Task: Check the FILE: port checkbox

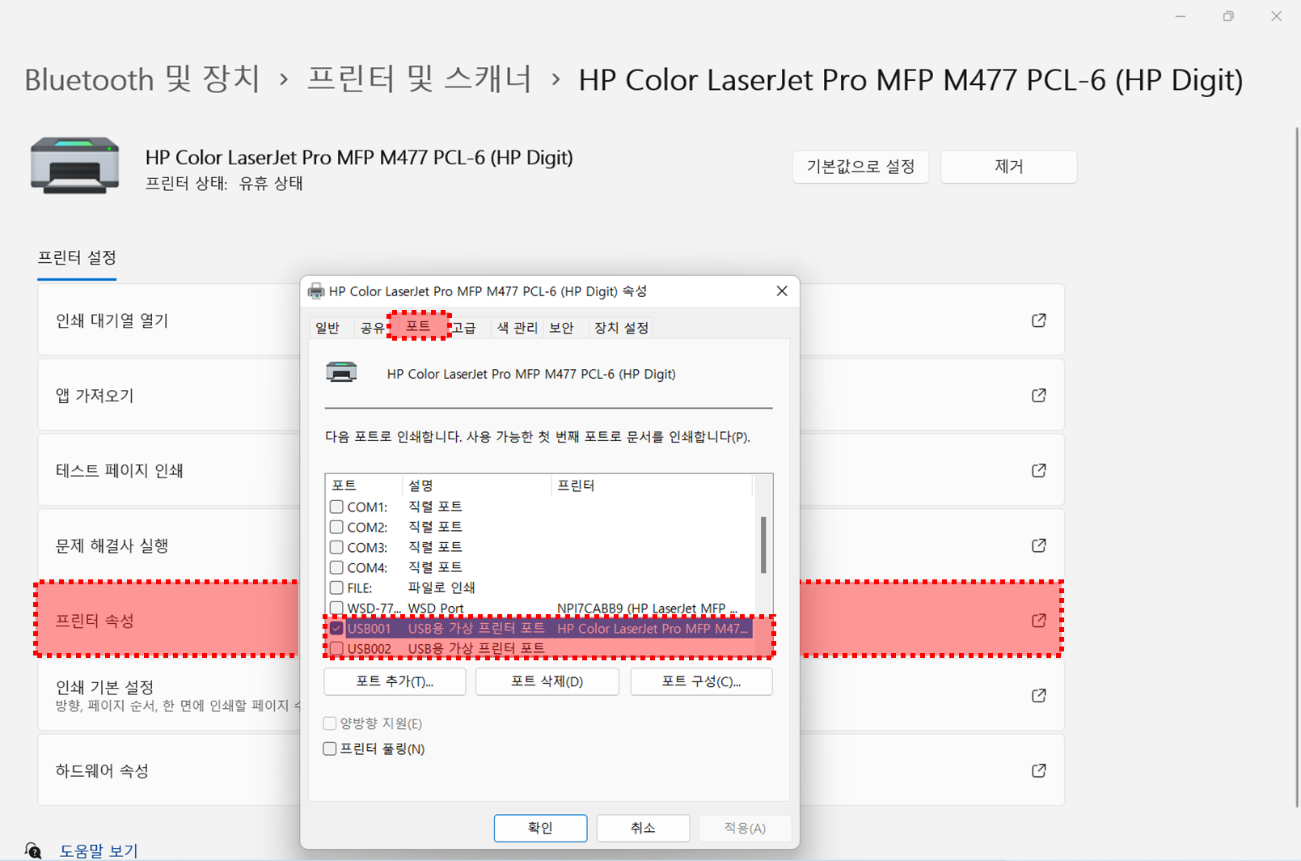Action: click(337, 587)
